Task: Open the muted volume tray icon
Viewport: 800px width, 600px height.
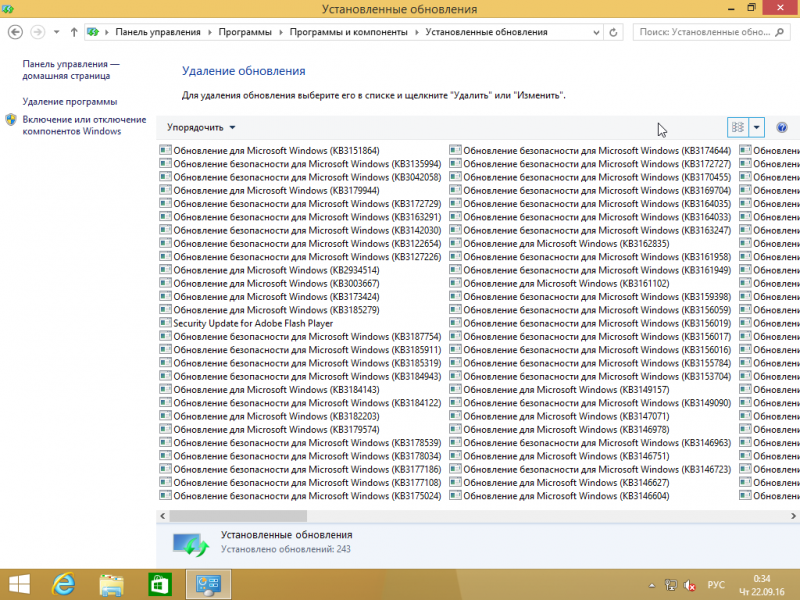Action: [x=689, y=585]
